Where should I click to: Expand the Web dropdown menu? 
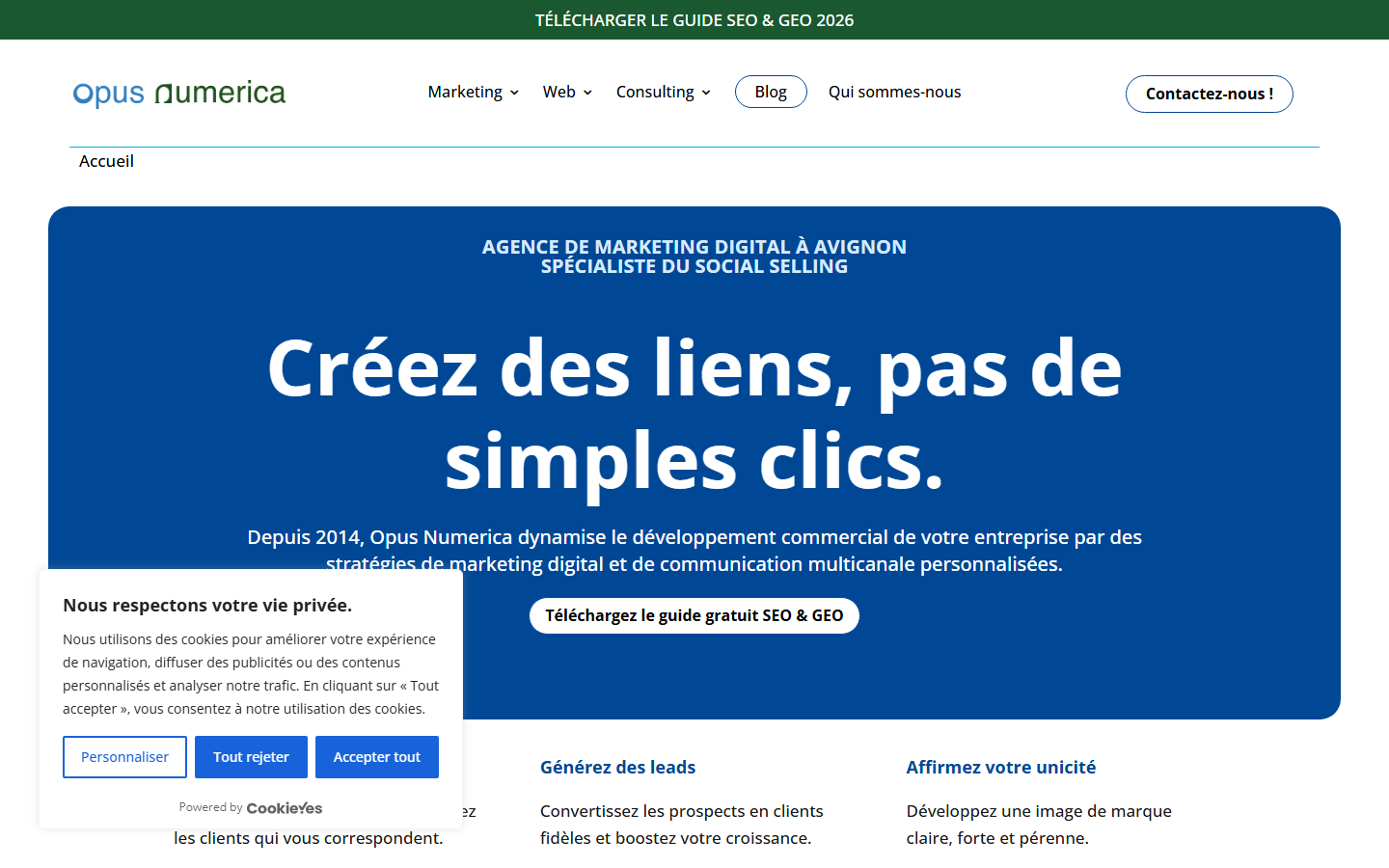point(567,92)
